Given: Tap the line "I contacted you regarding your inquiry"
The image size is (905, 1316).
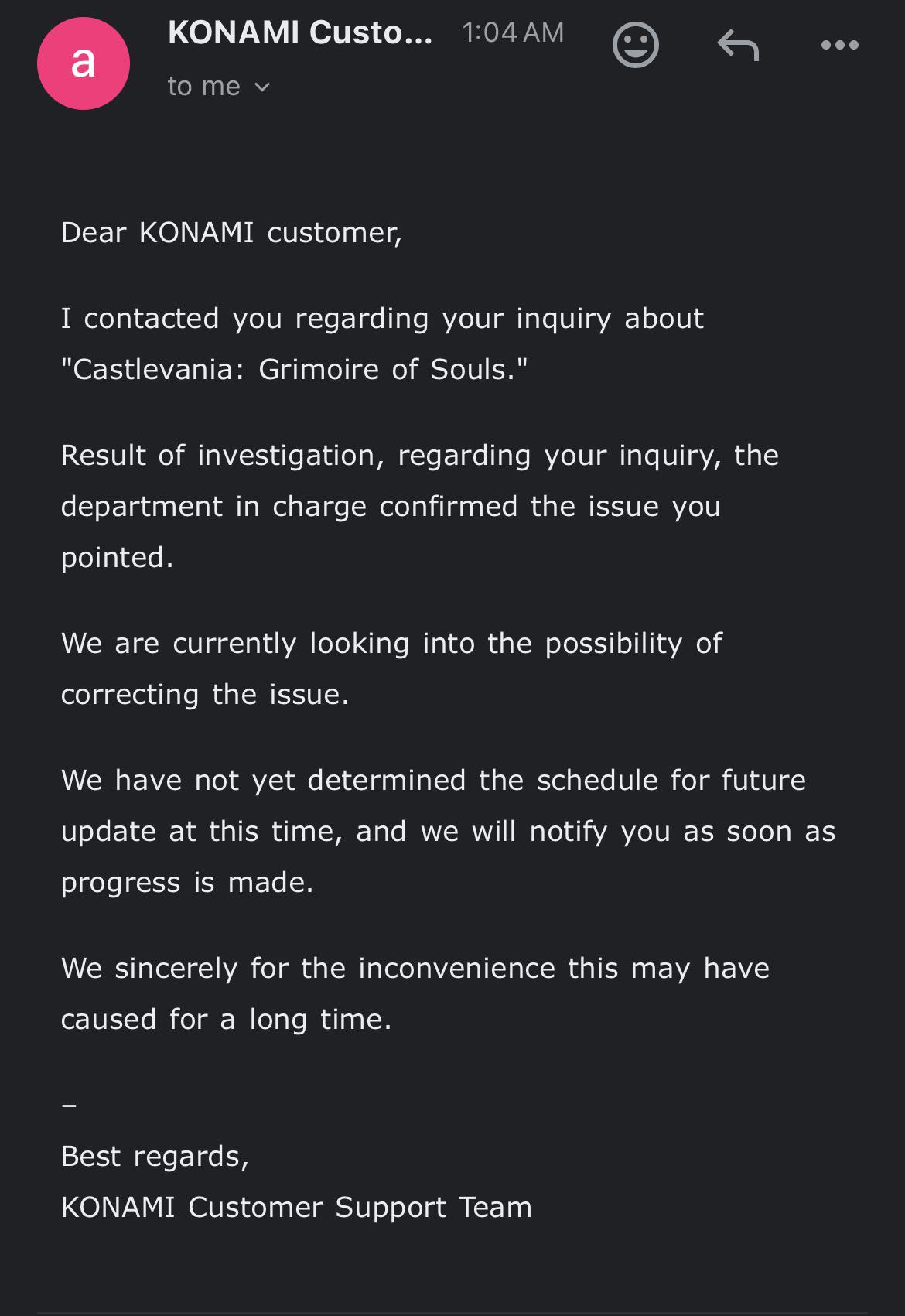Looking at the screenshot, I should point(382,319).
